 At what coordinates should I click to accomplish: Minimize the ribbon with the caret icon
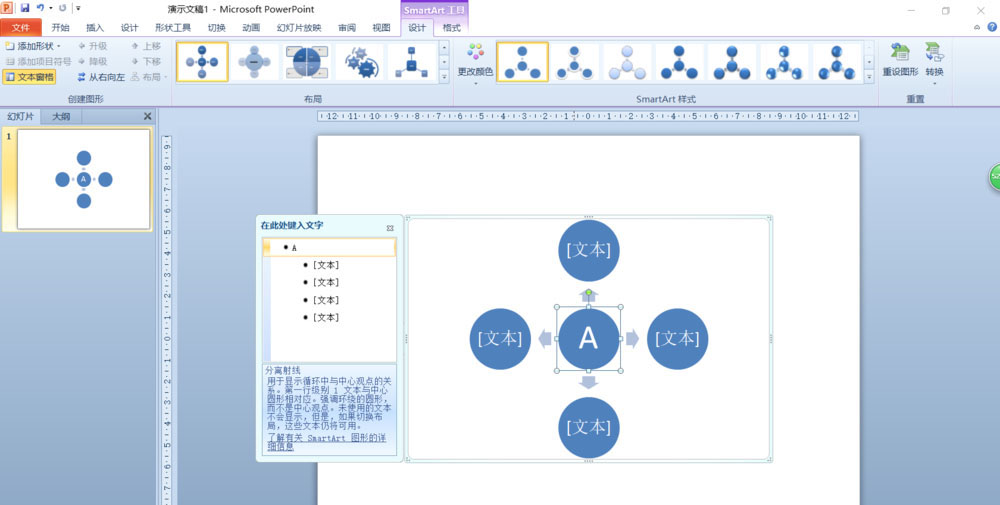tap(977, 27)
